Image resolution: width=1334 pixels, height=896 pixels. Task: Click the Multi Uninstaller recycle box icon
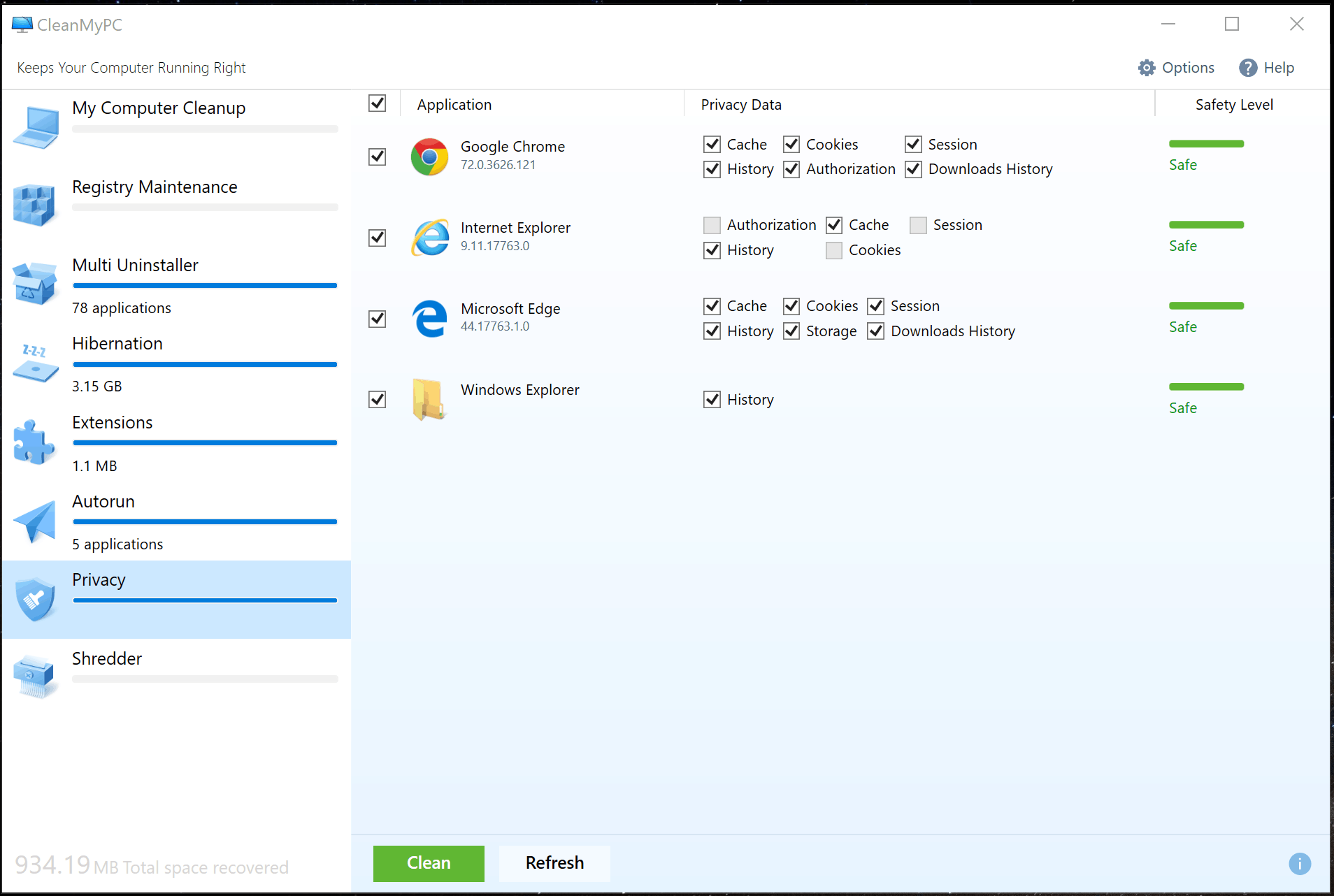(x=34, y=284)
